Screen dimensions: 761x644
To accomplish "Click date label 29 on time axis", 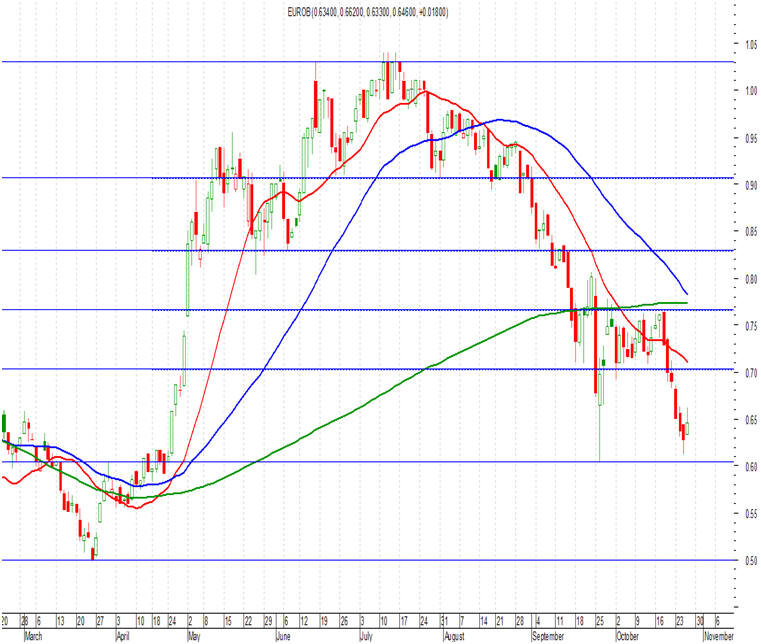I will (268, 621).
